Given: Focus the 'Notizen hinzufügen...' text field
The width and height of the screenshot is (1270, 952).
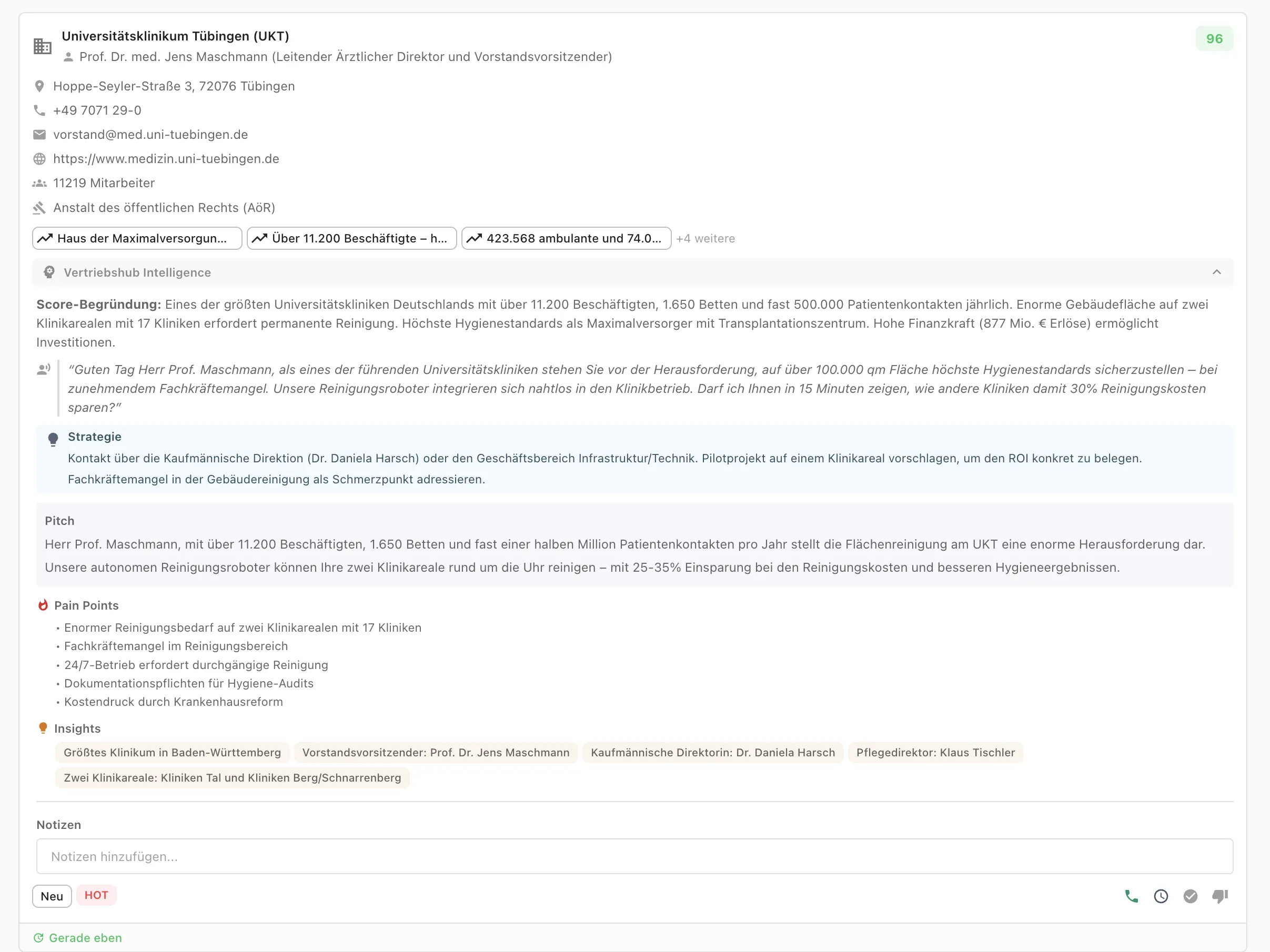Looking at the screenshot, I should [x=634, y=857].
